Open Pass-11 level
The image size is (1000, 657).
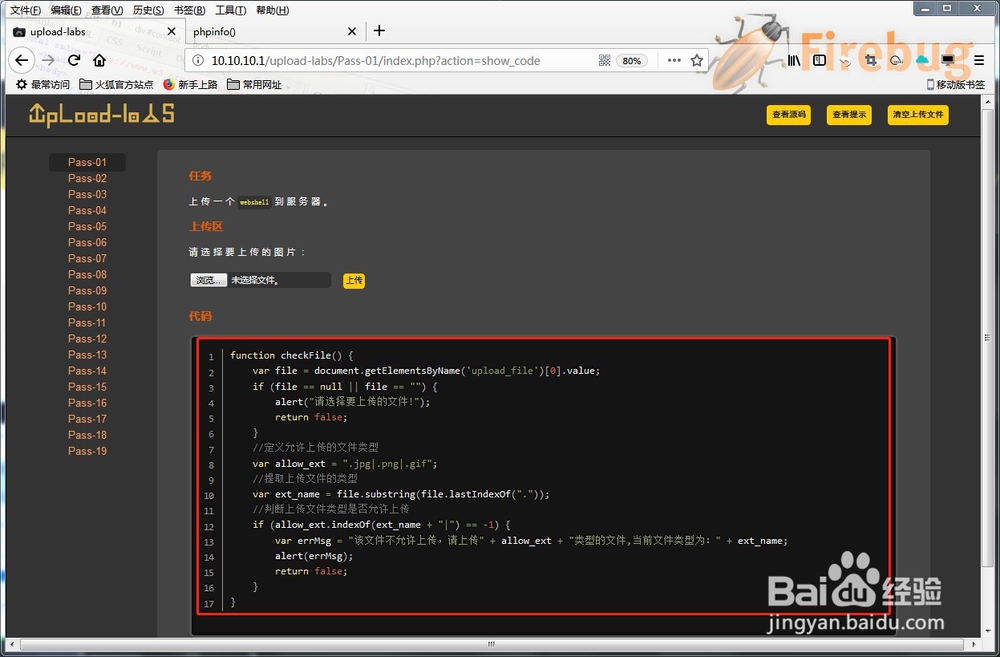(87, 323)
